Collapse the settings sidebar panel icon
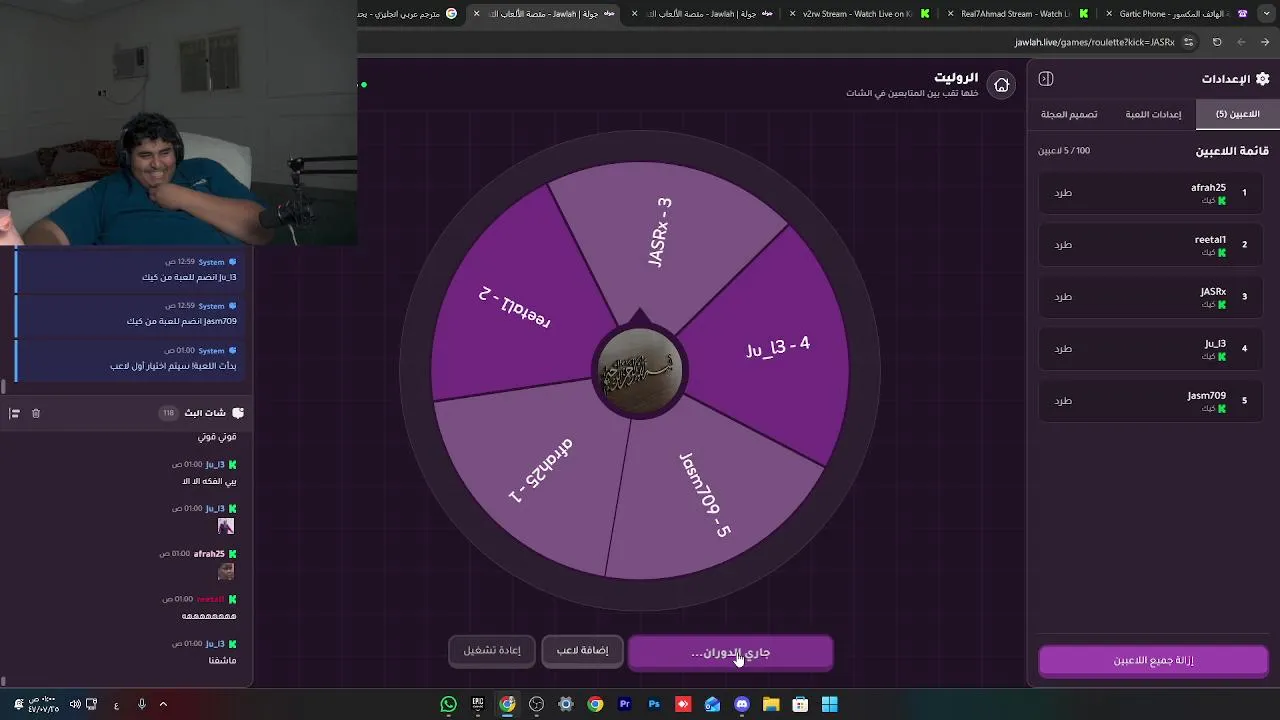This screenshot has height=720, width=1280. (x=1046, y=79)
